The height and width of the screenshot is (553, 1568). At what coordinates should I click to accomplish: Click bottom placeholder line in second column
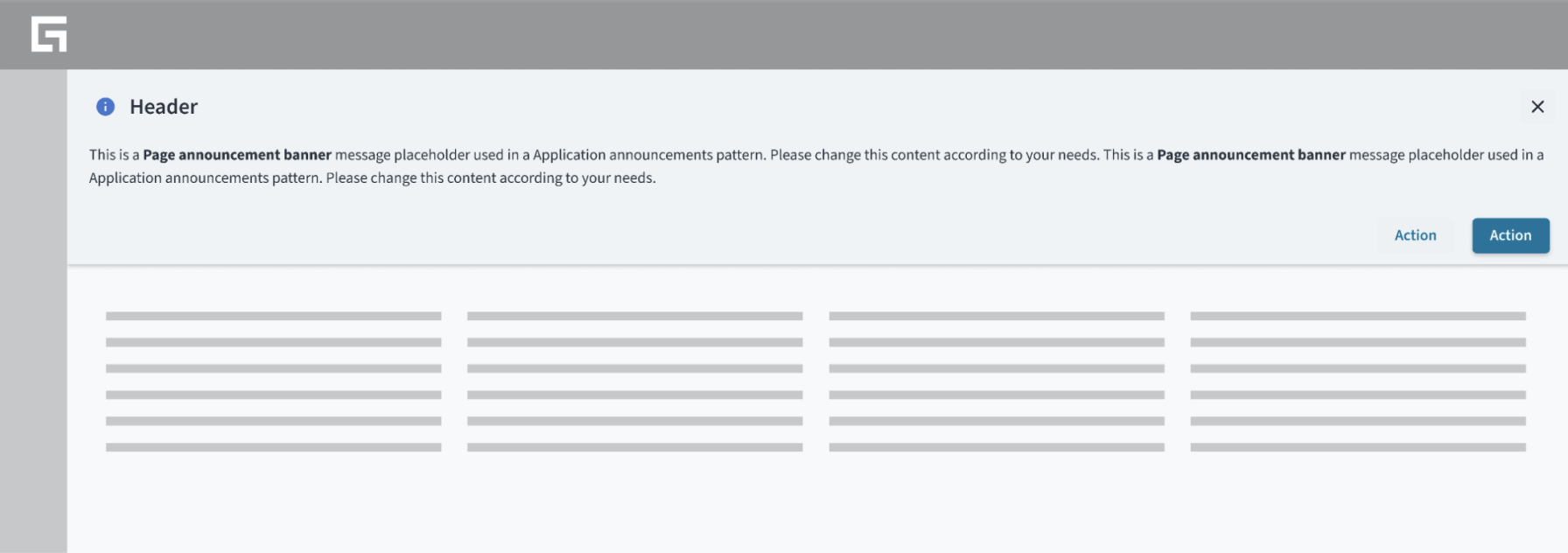(634, 447)
